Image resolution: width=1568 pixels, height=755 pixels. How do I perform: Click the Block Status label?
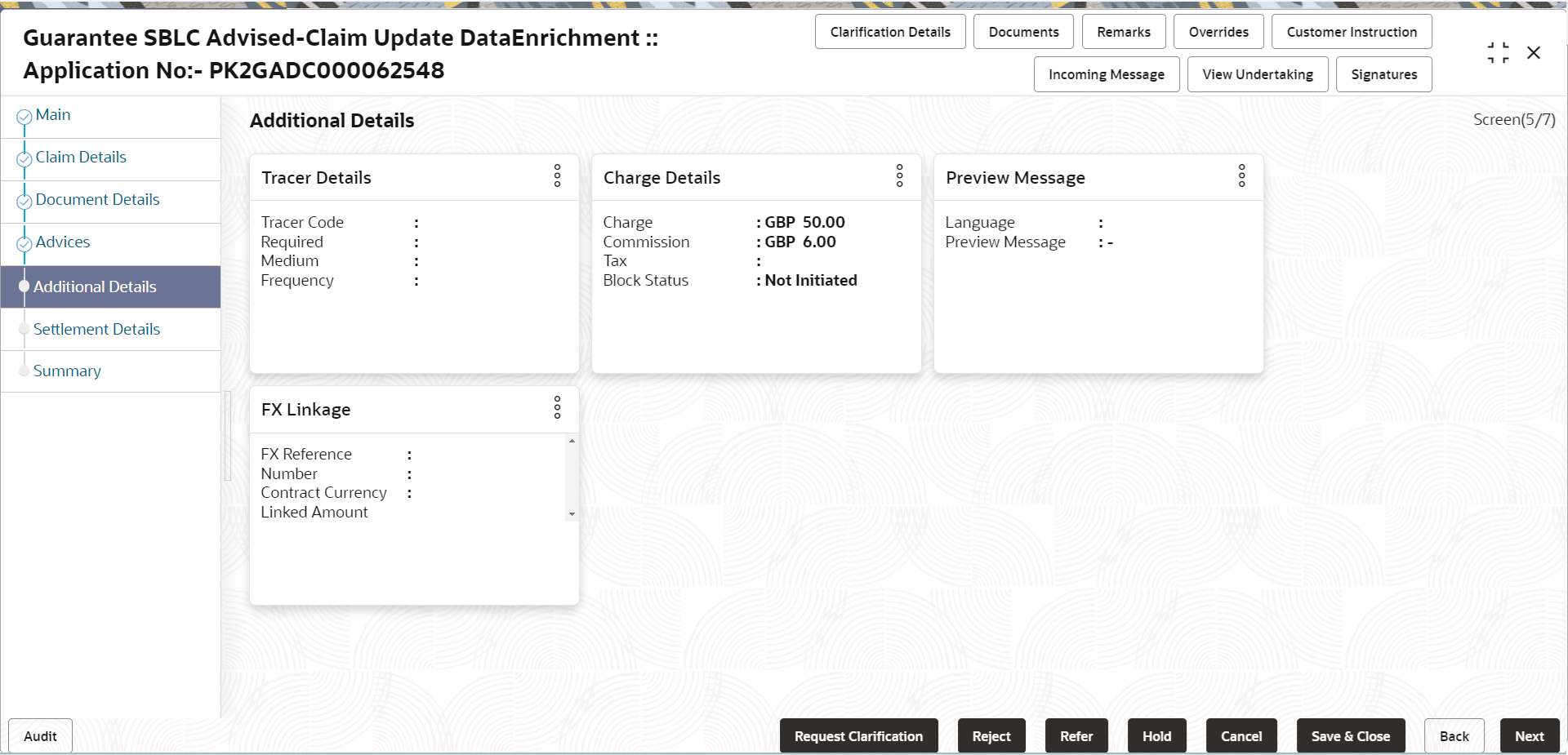click(x=645, y=280)
